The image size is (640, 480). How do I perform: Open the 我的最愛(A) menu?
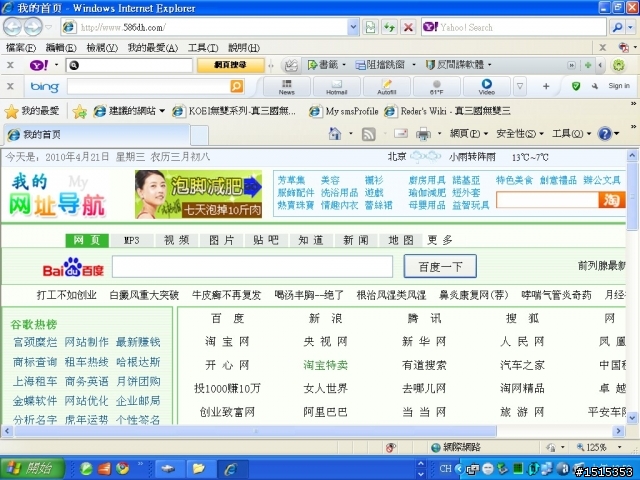pos(153,48)
